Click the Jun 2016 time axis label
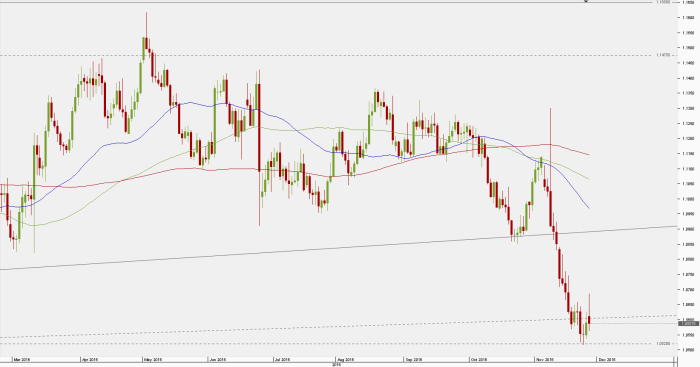700x367 pixels. pos(218,359)
